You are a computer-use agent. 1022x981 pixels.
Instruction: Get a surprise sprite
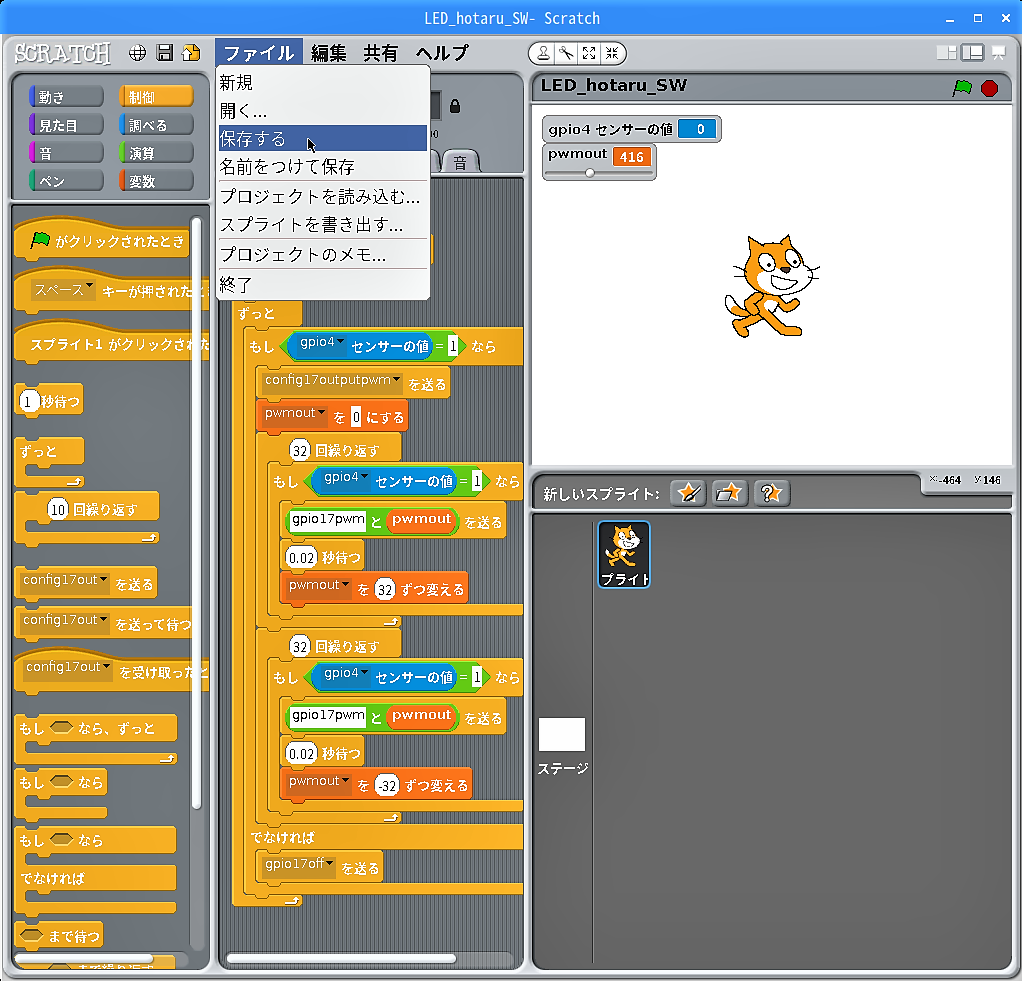pyautogui.click(x=771, y=493)
